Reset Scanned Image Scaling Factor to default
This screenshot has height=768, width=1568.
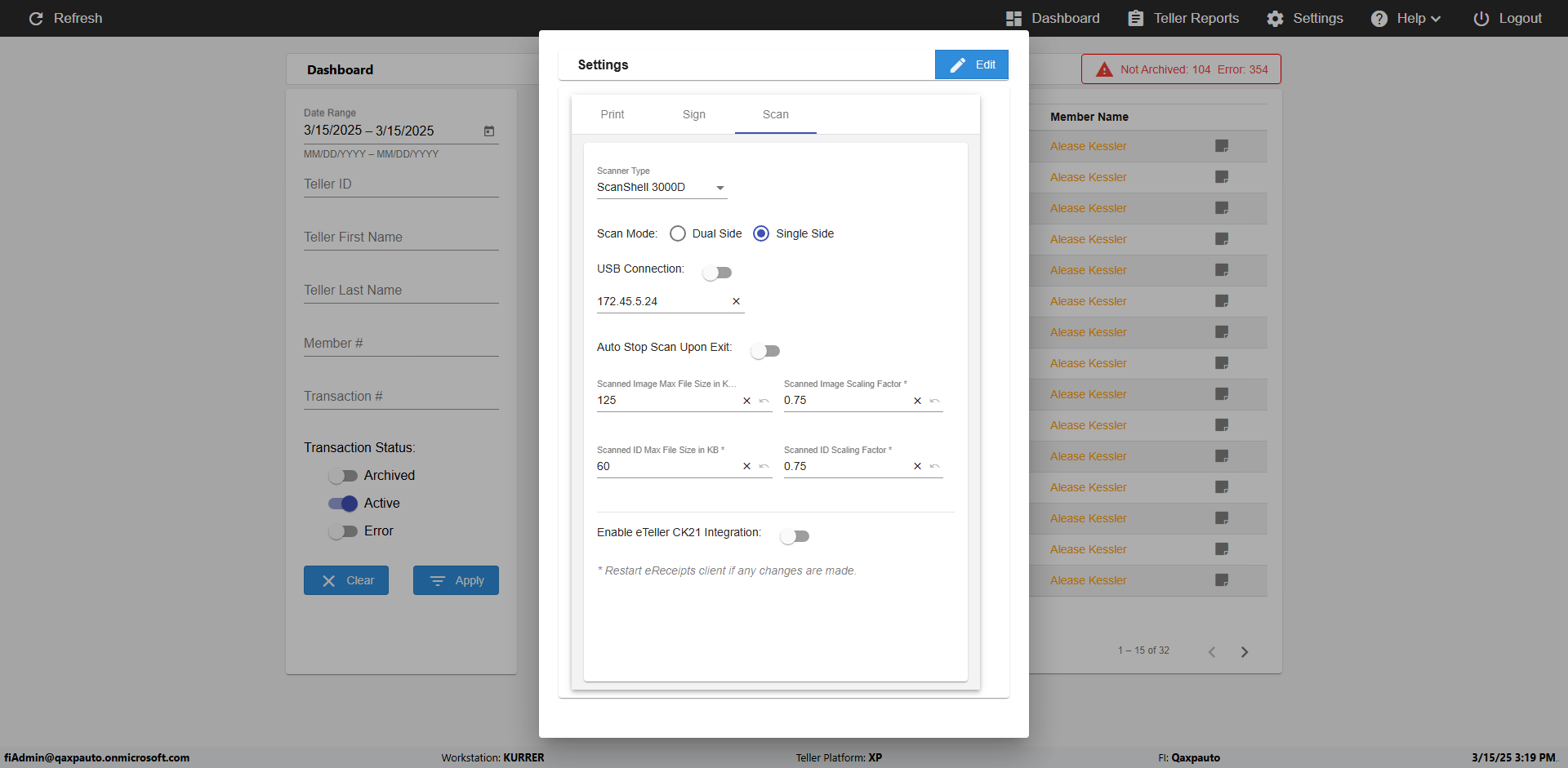click(x=935, y=400)
